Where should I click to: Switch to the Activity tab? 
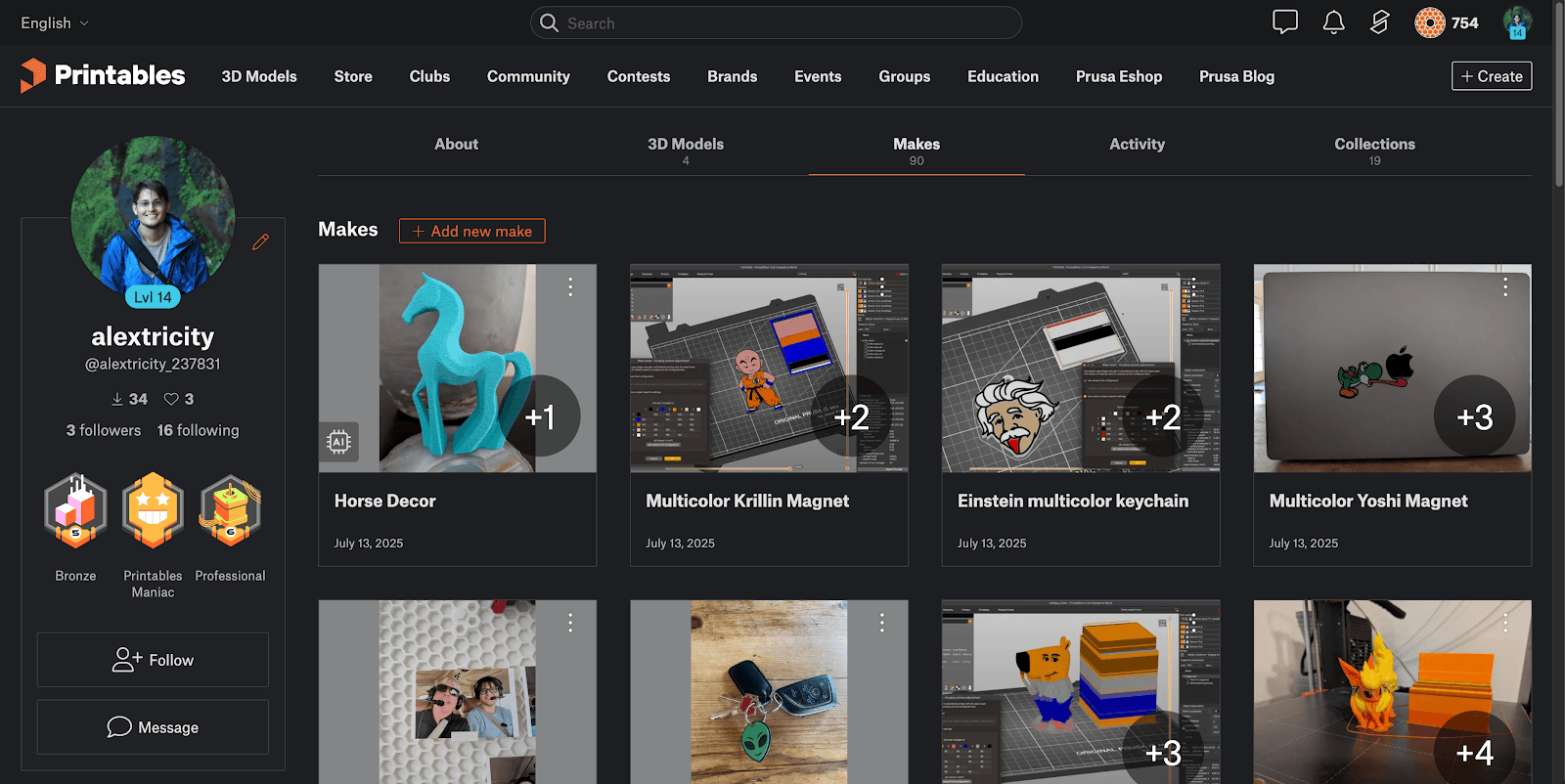1137,145
